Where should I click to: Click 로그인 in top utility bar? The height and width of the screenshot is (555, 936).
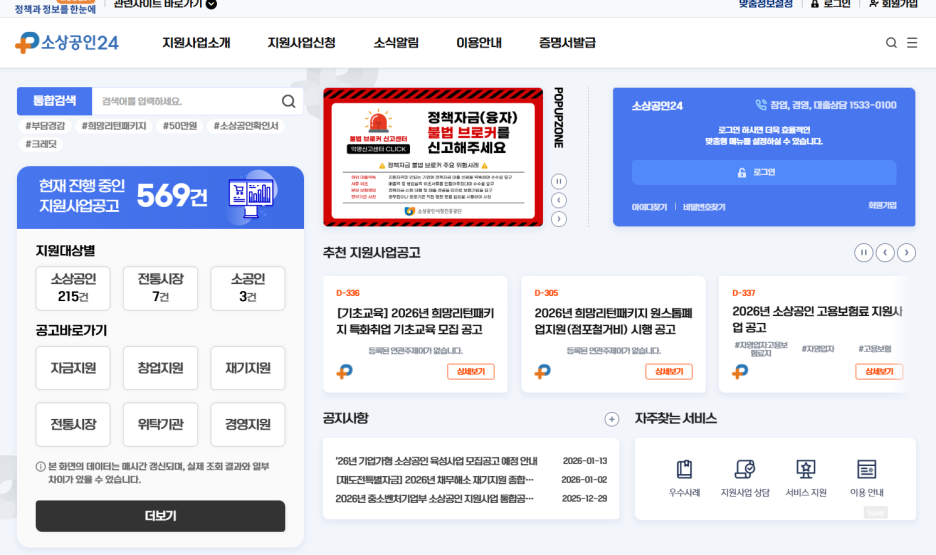830,4
